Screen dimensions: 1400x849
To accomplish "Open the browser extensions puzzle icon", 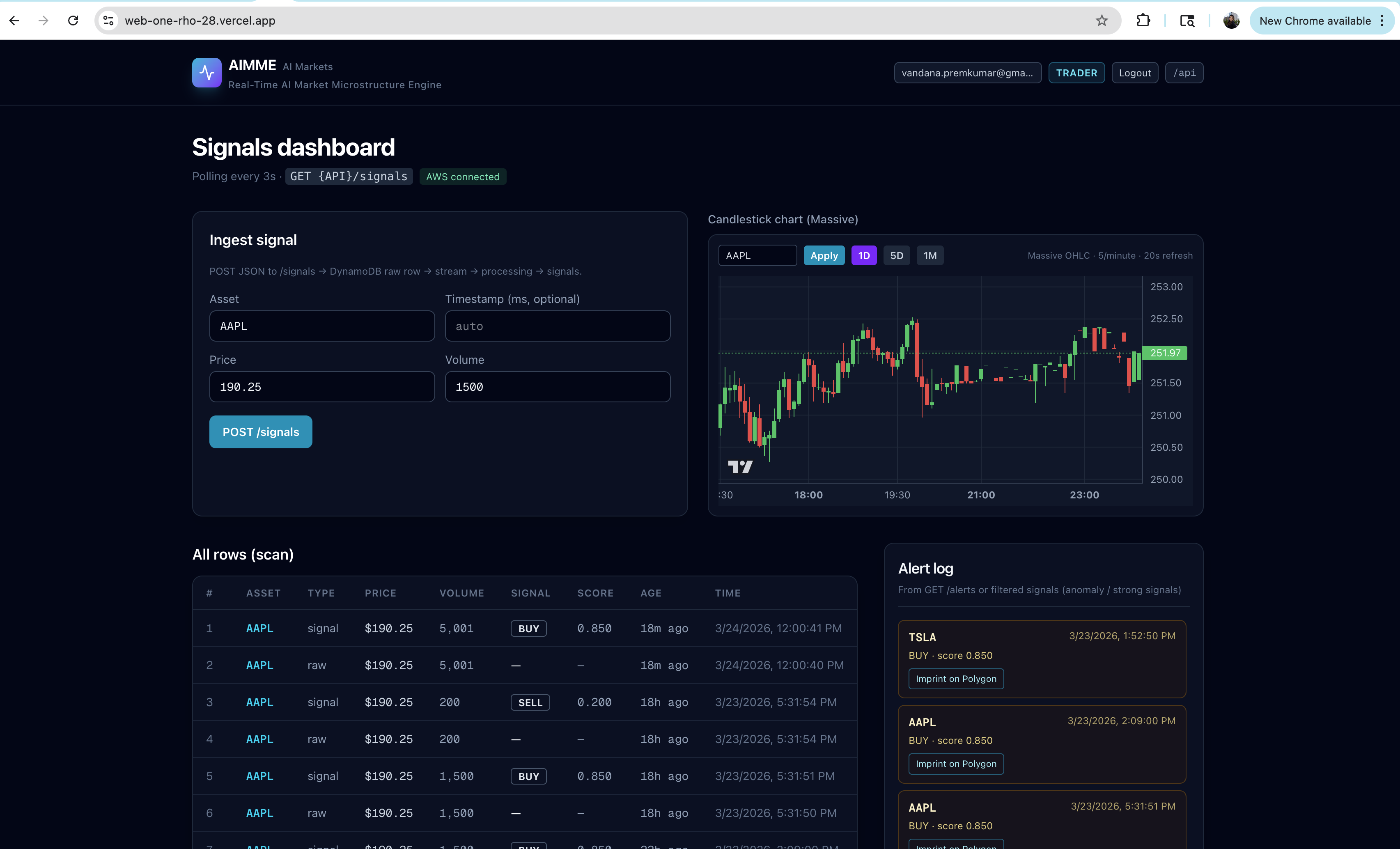I will point(1143,21).
